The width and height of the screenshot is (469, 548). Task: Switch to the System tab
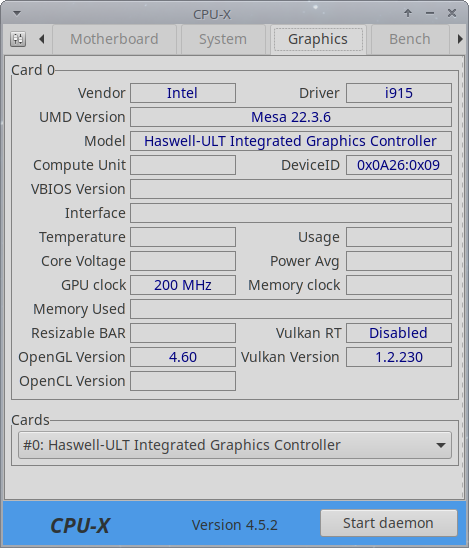pos(223,39)
